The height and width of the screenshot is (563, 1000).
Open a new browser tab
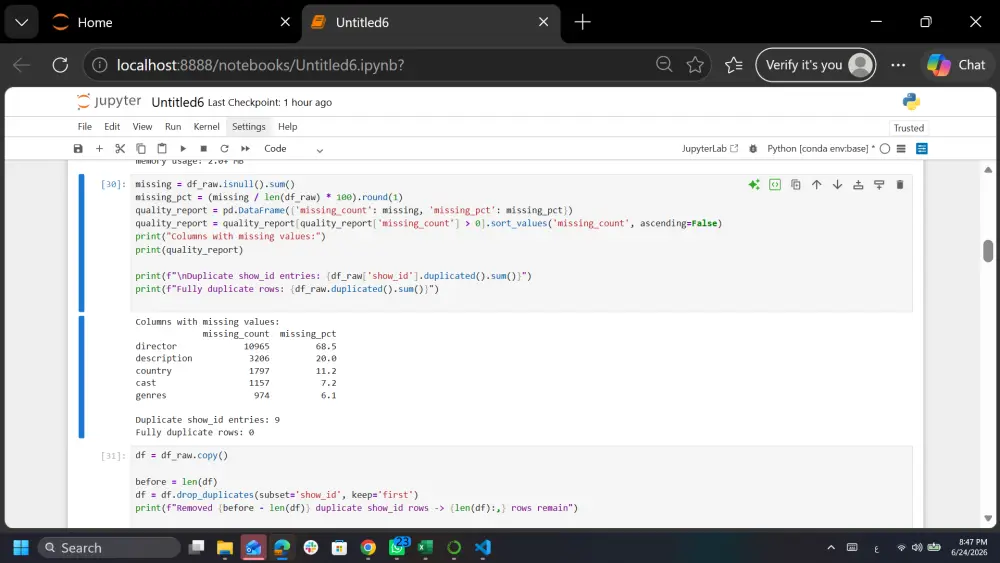click(x=582, y=22)
